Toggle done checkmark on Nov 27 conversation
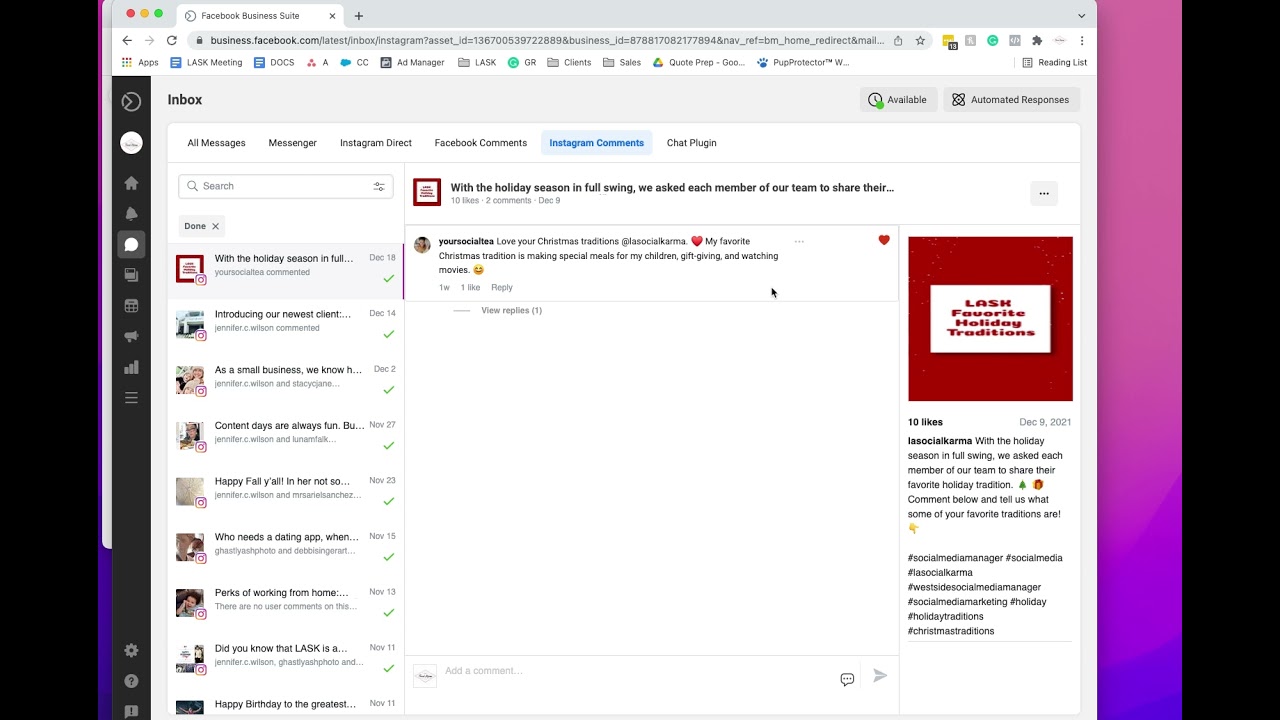 coord(389,446)
